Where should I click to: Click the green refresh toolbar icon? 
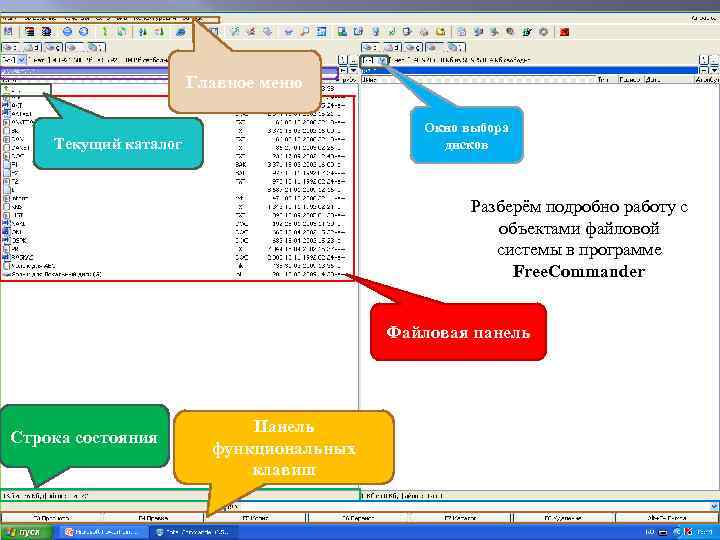(122, 32)
